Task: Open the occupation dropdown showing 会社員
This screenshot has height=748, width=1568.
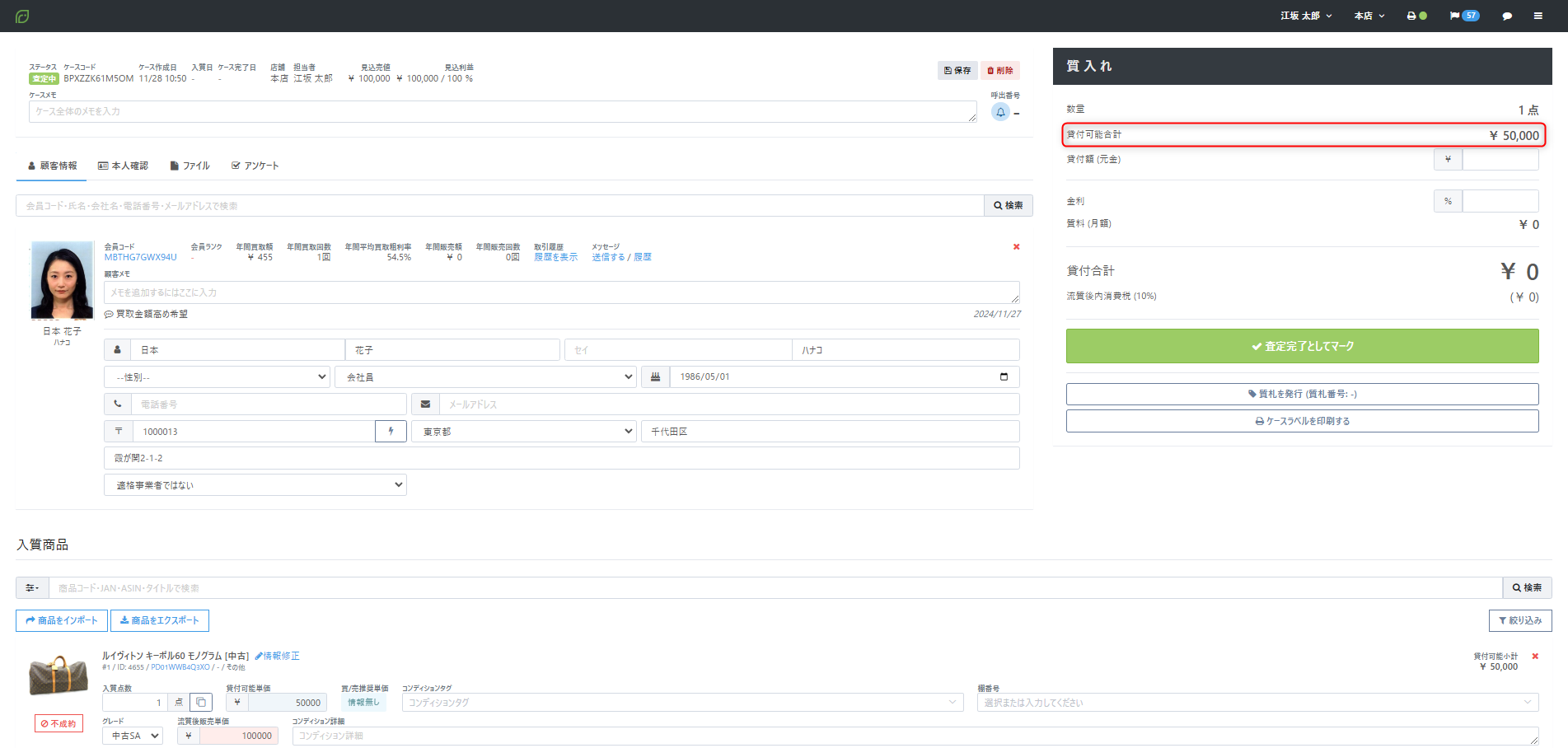Action: pyautogui.click(x=485, y=376)
